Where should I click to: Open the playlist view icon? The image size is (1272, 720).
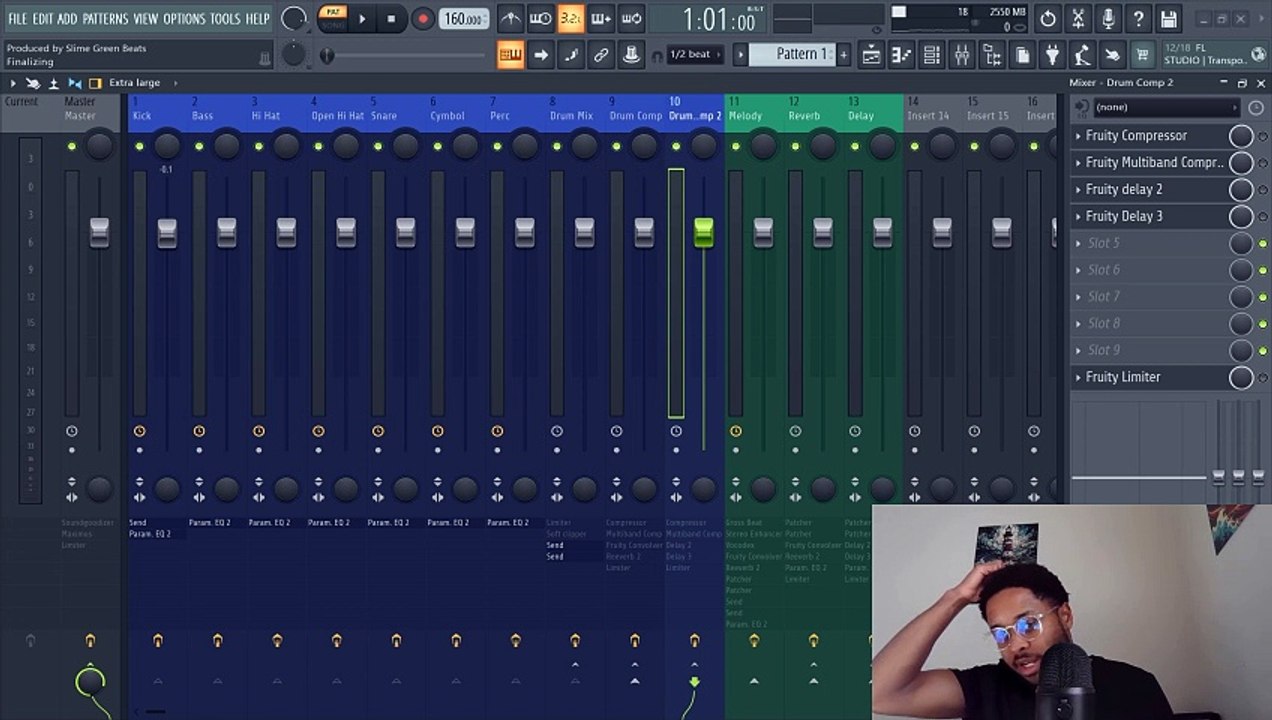point(871,55)
